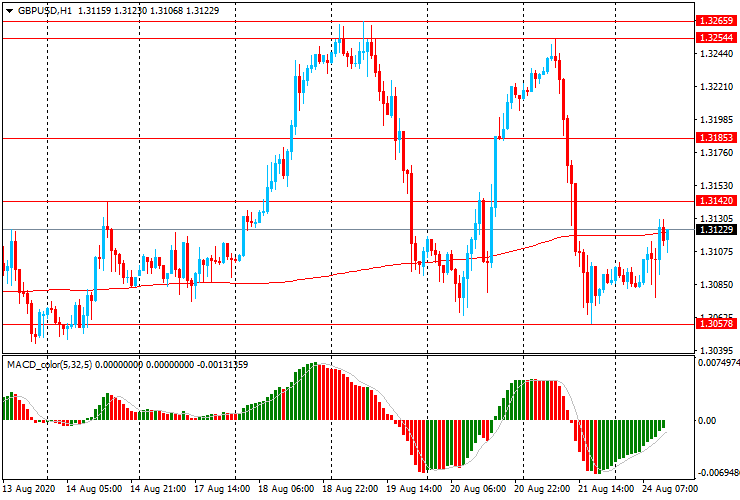The width and height of the screenshot is (740, 500).
Task: Click the MACD scale 0.00 value
Action: click(x=706, y=421)
